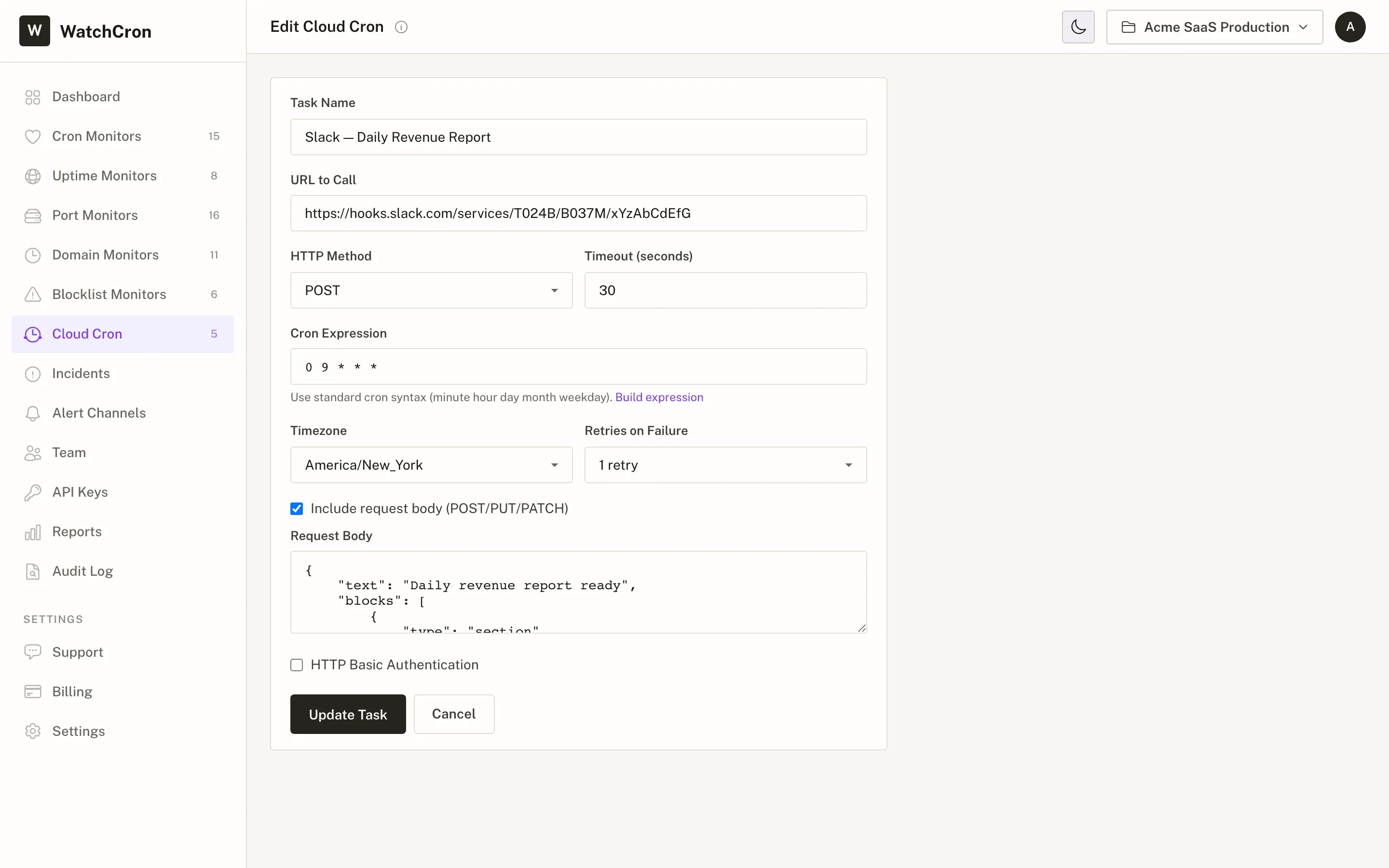The height and width of the screenshot is (868, 1389).
Task: Focus the Timeout seconds field
Action: coord(725,290)
